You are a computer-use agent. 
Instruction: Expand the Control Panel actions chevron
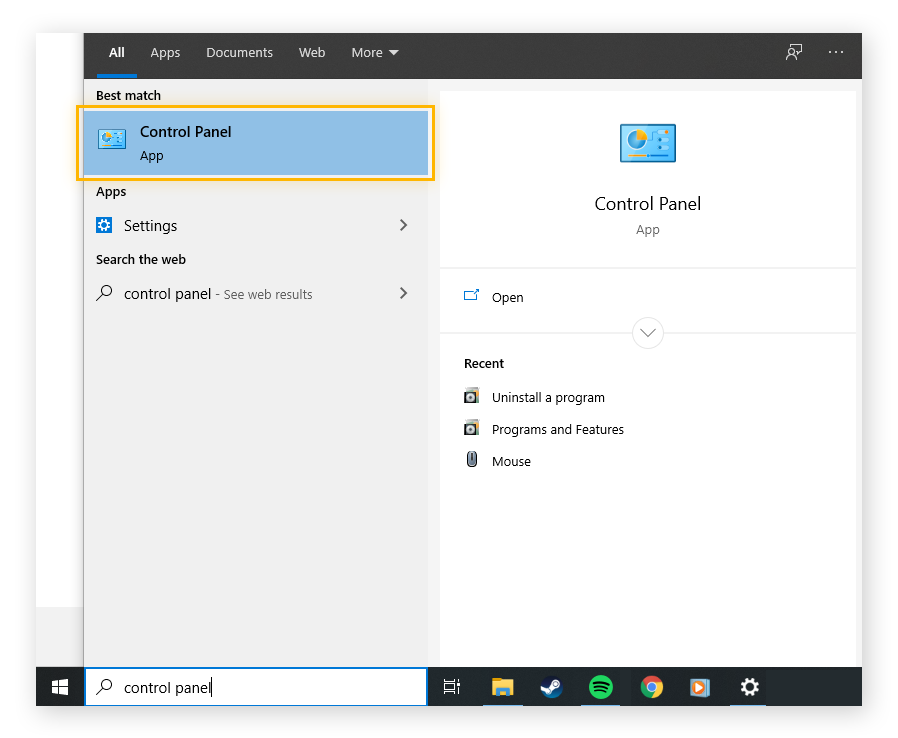click(647, 333)
